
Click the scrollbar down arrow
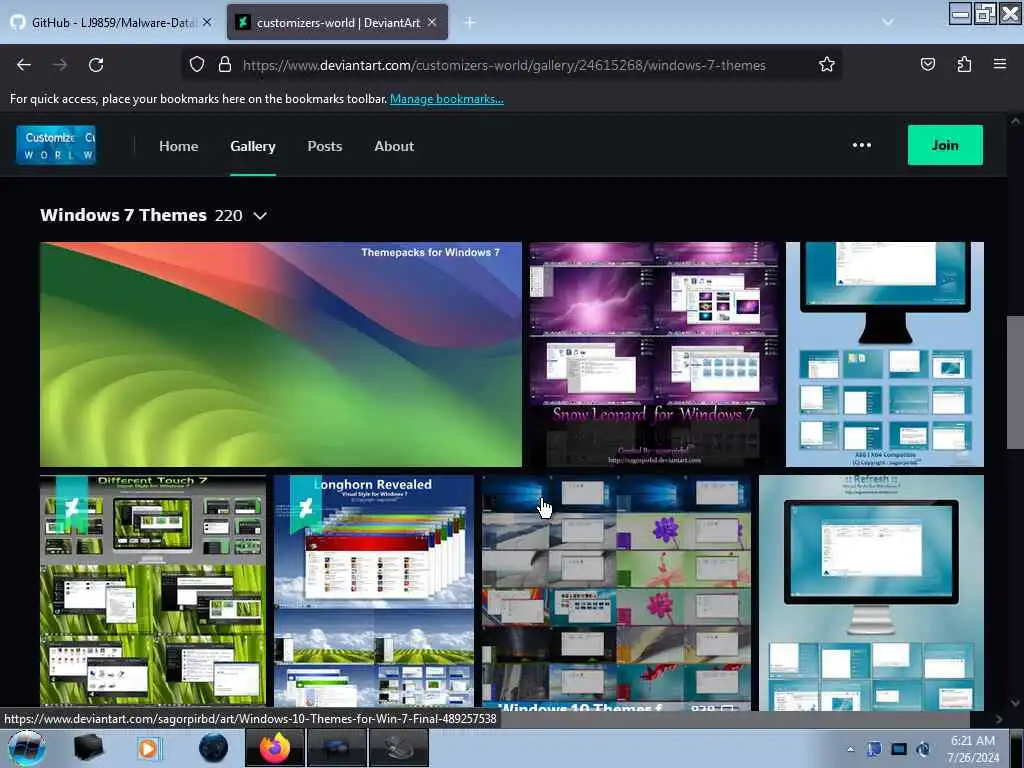1014,703
